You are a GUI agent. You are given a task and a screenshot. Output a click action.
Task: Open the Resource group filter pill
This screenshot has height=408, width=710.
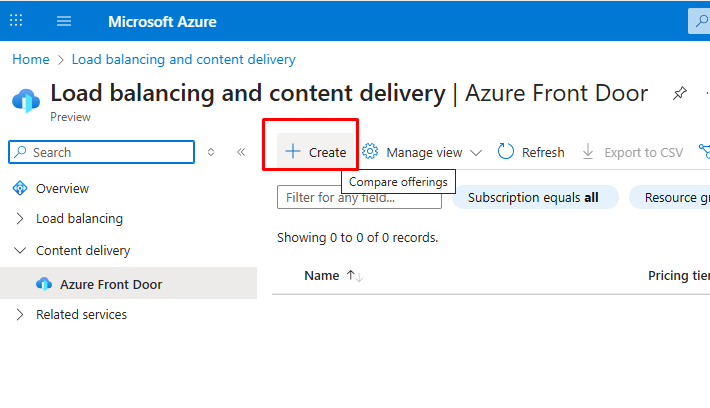point(670,197)
